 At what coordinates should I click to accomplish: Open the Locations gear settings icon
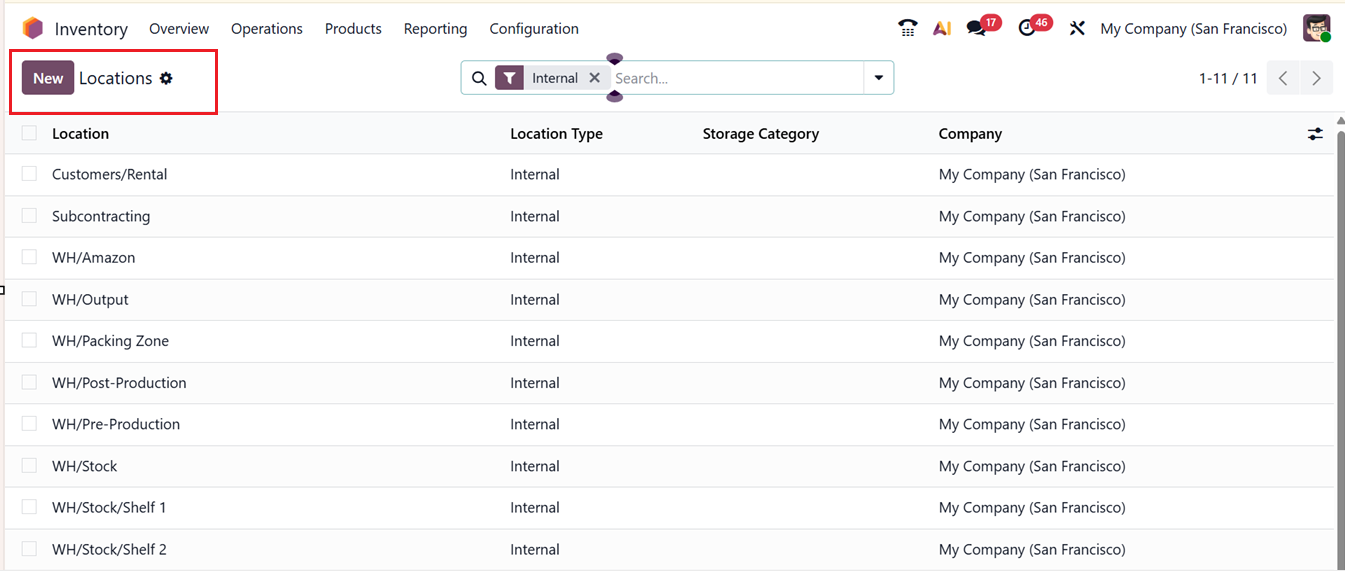point(166,78)
